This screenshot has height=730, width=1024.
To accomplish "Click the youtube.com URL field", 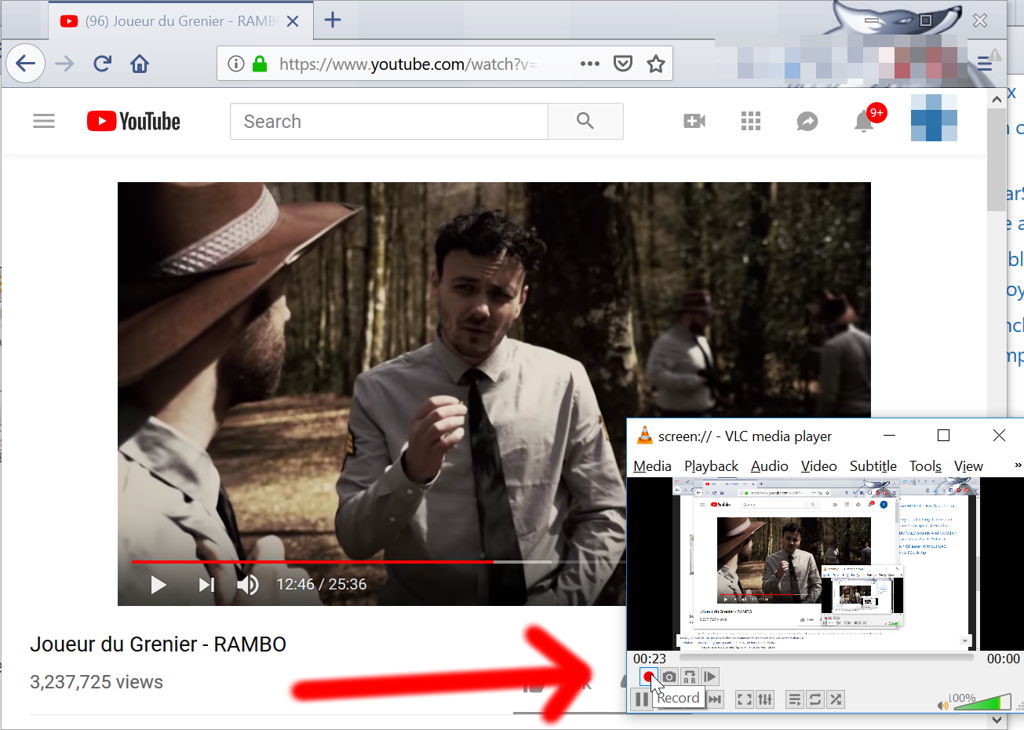I will click(x=408, y=63).
